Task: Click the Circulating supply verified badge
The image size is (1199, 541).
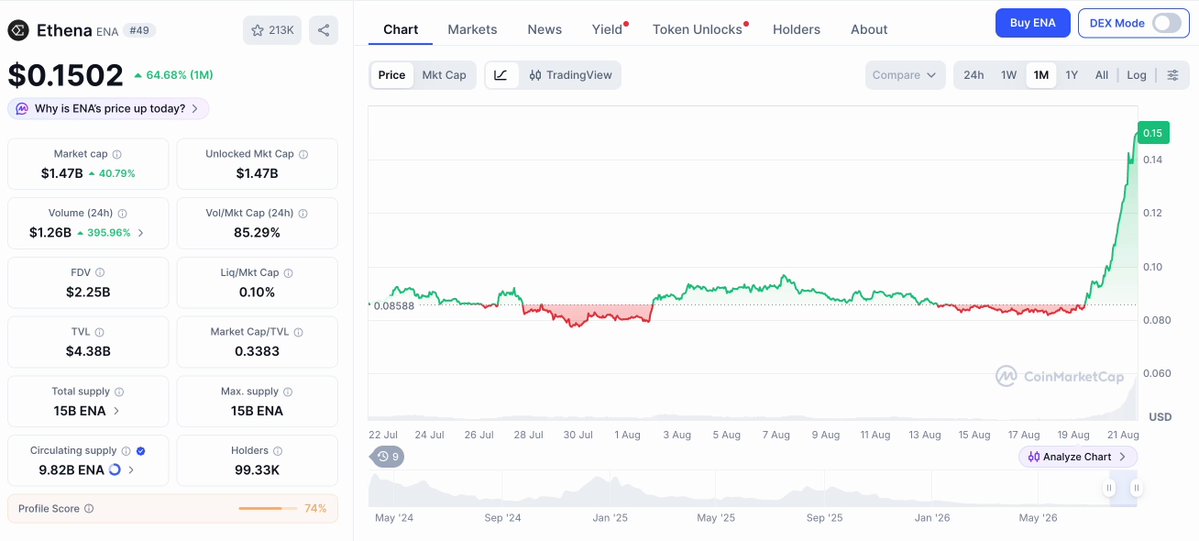Action: click(141, 451)
